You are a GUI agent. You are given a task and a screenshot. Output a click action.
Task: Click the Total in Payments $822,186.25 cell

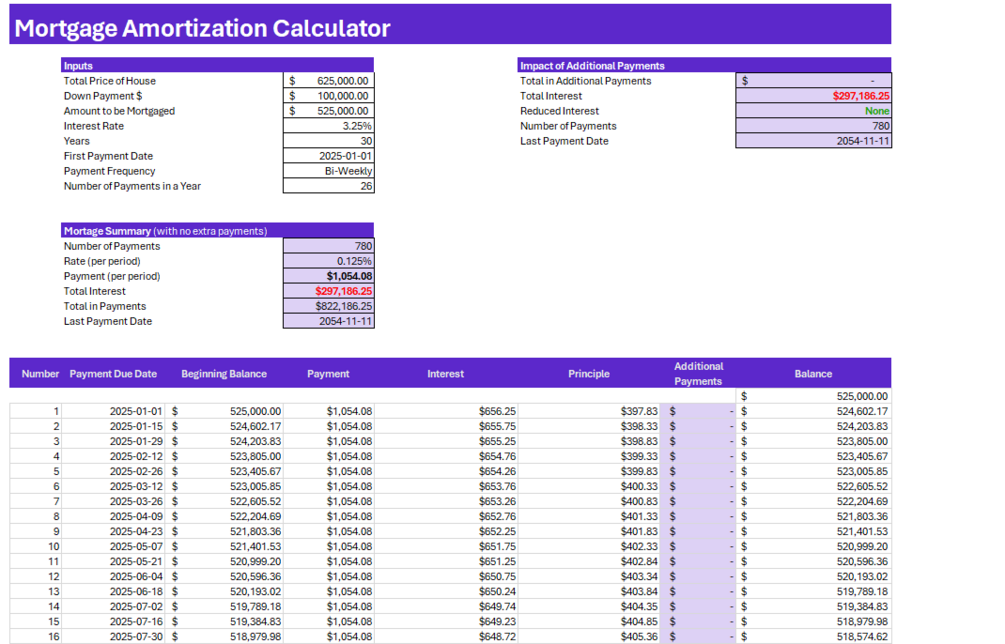(x=329, y=306)
